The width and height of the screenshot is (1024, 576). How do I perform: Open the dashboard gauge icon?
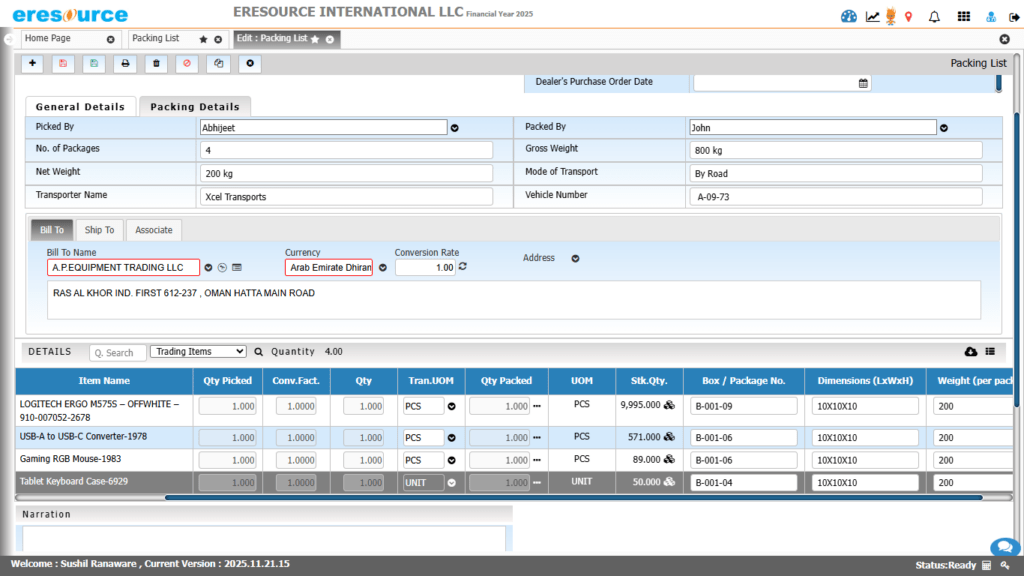849,16
